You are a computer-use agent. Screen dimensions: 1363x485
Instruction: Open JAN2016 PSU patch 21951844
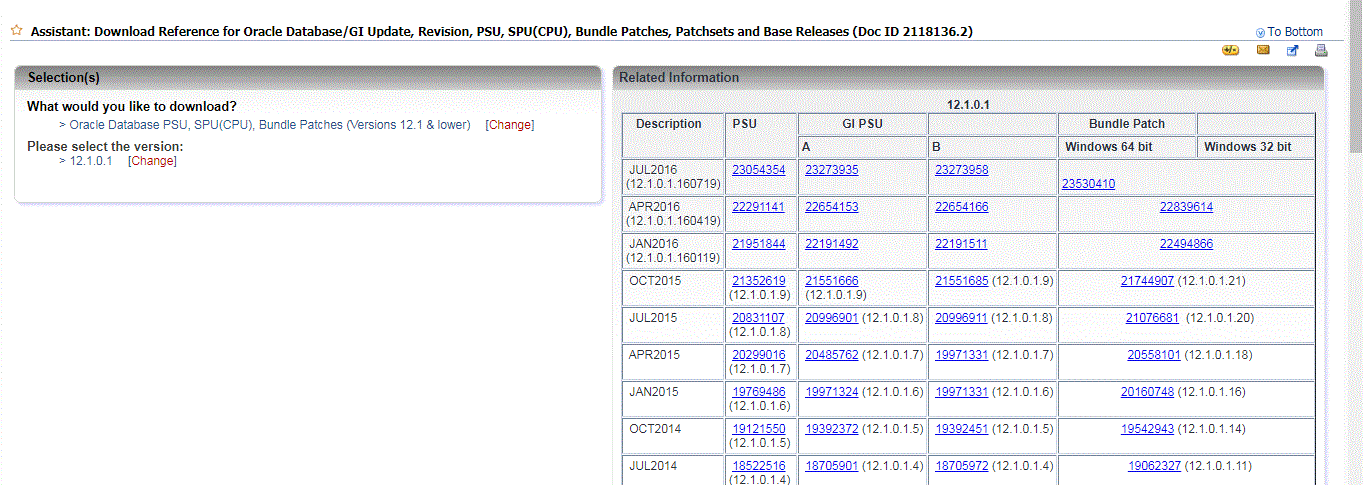click(x=759, y=244)
